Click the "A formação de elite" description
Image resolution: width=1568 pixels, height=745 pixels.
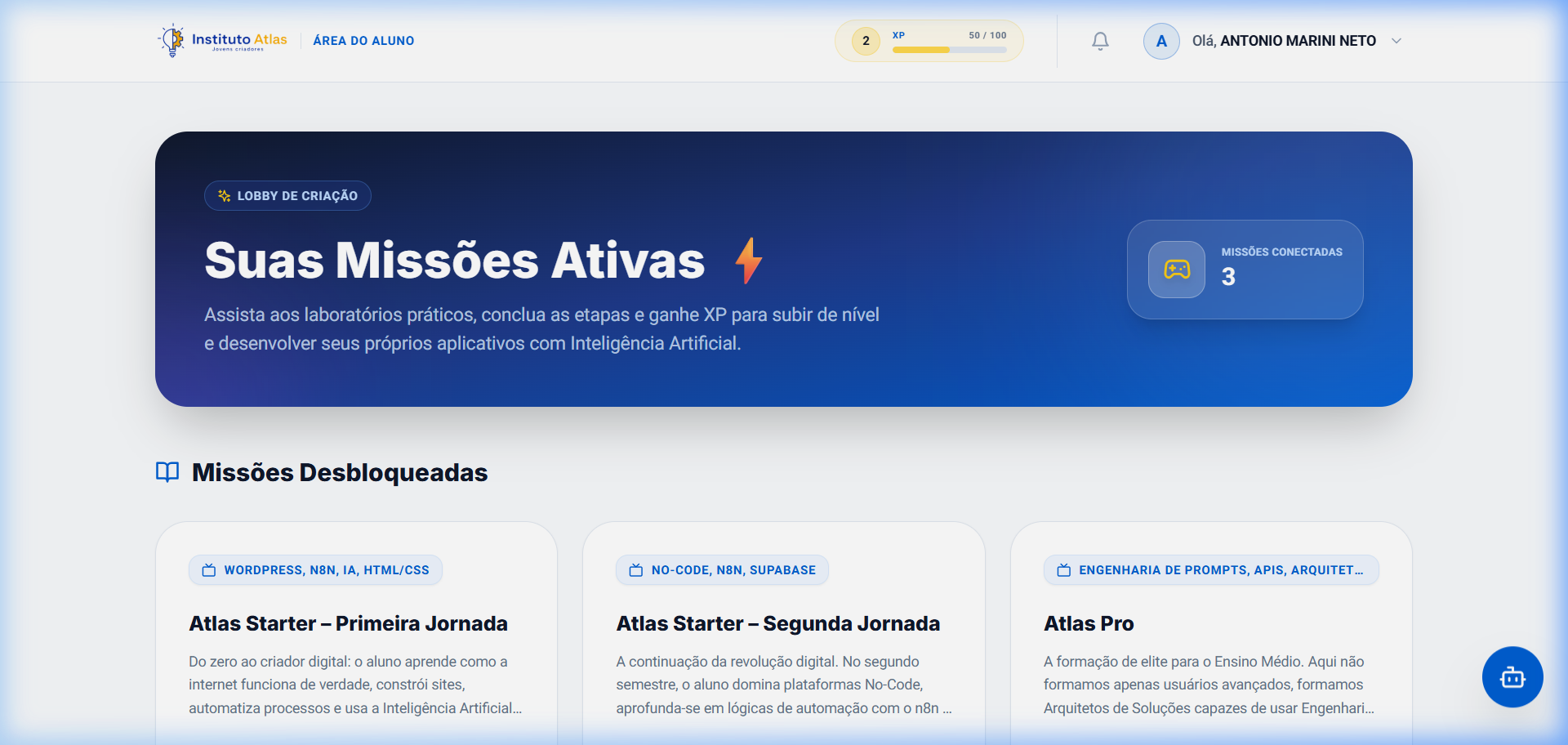click(1209, 685)
